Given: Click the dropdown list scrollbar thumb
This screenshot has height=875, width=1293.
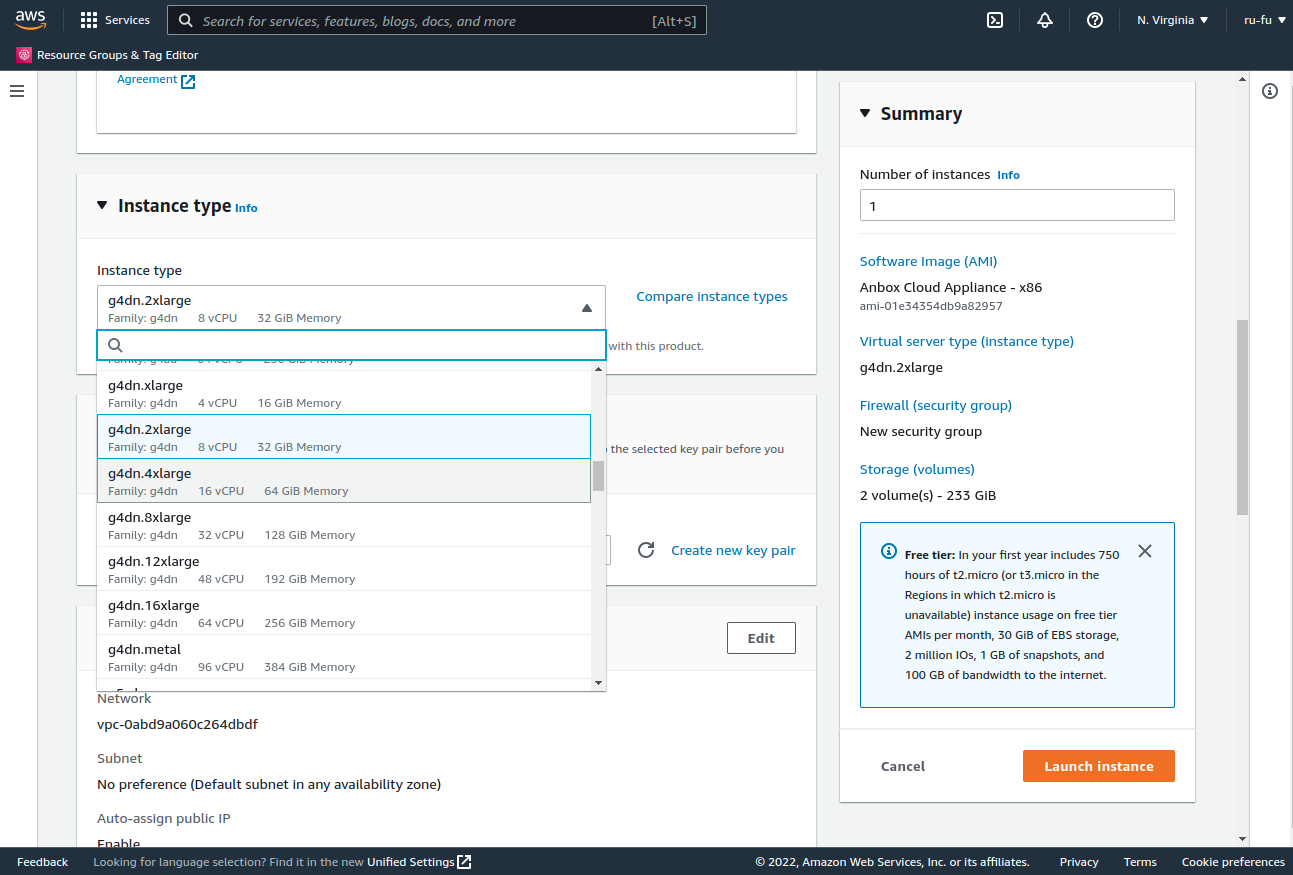Looking at the screenshot, I should 599,476.
